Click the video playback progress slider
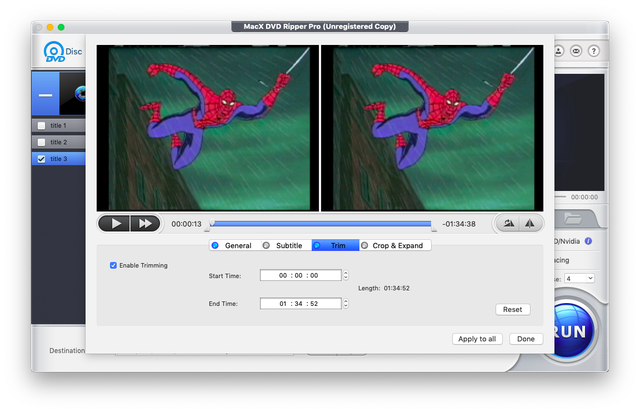640x413 pixels. point(320,224)
